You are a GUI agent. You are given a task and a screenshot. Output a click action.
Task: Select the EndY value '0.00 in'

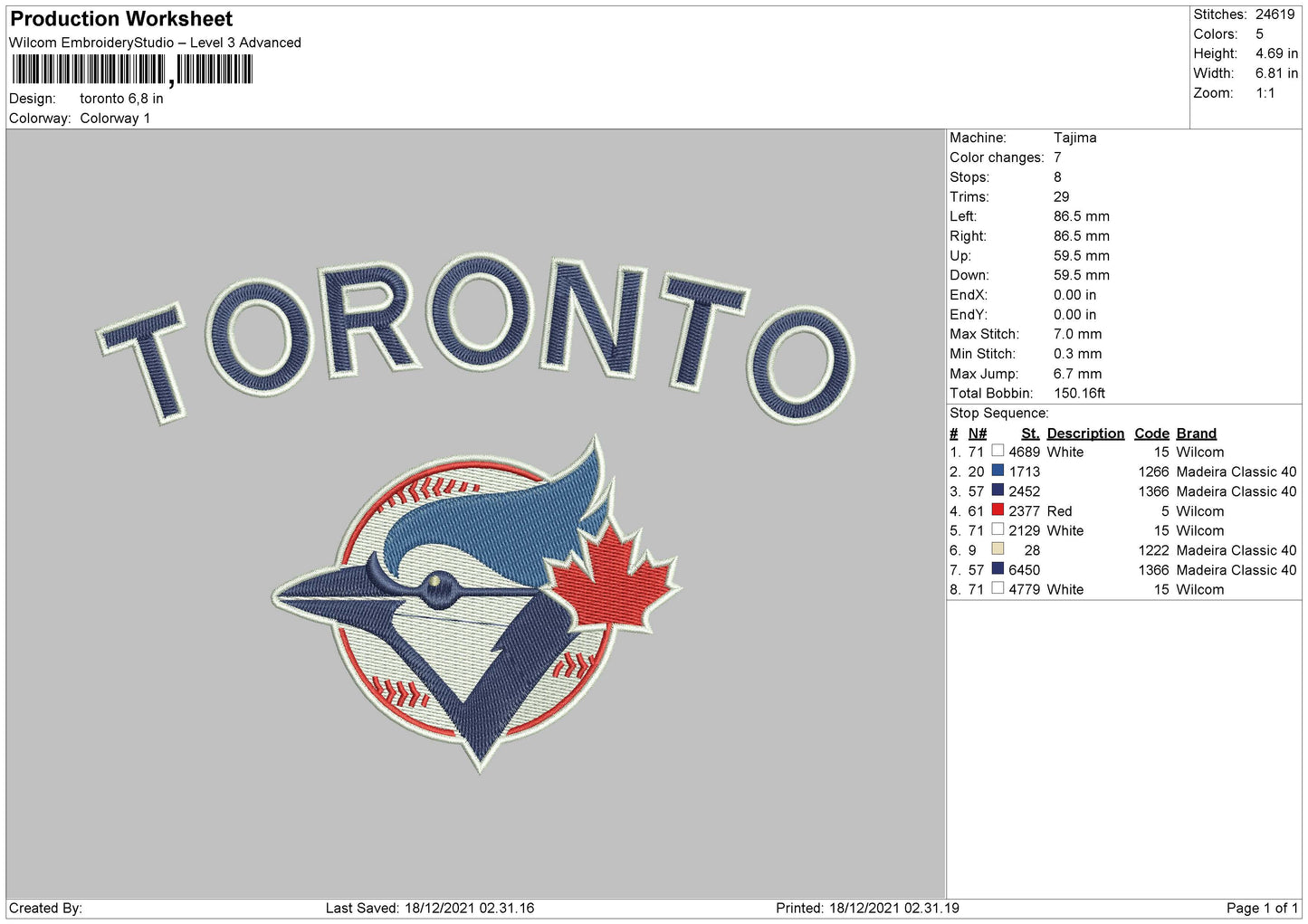(x=1075, y=315)
